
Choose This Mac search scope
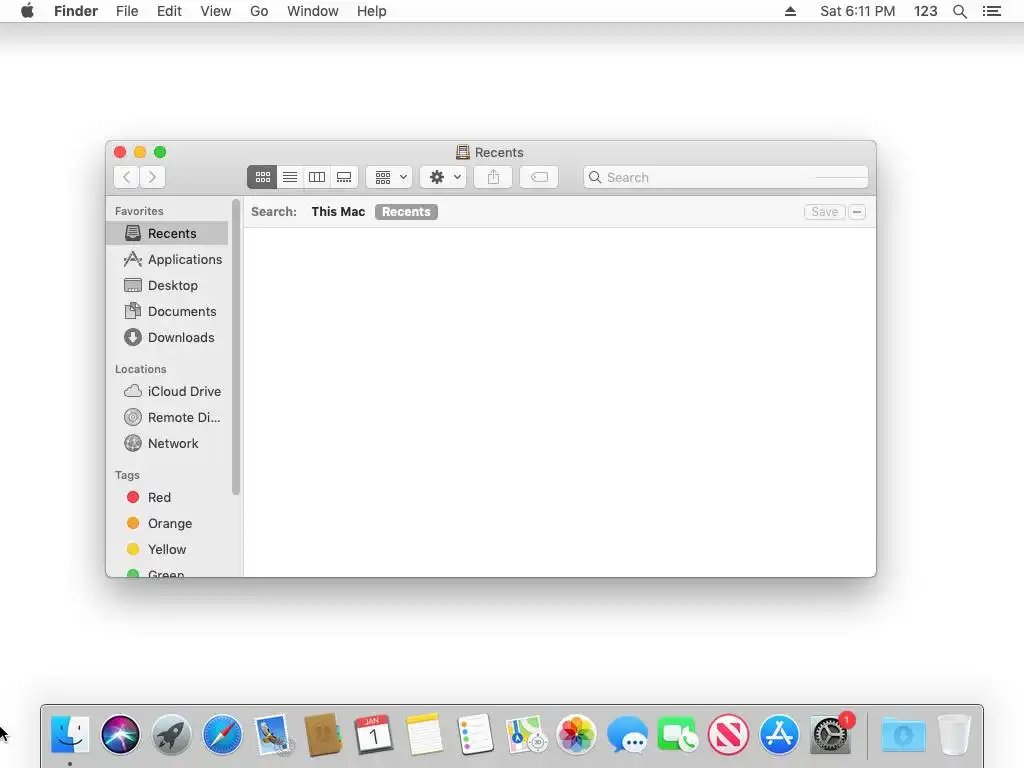click(x=338, y=212)
